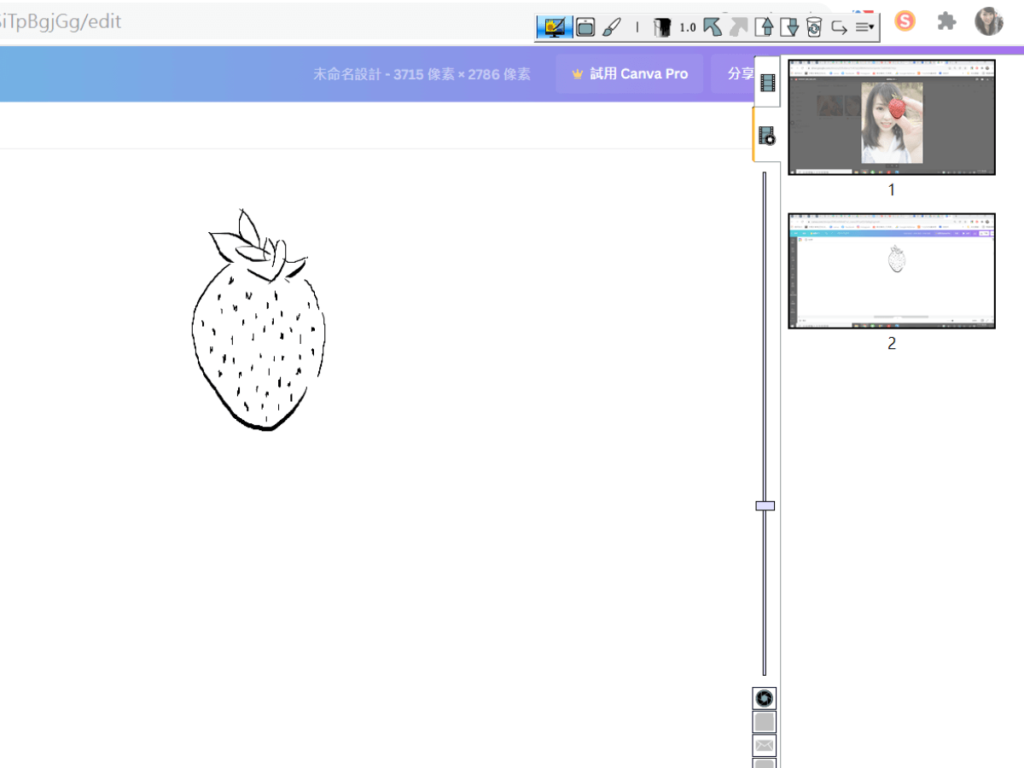Image resolution: width=1024 pixels, height=768 pixels.
Task: Open the black-white gradient color tool
Action: coord(662,27)
